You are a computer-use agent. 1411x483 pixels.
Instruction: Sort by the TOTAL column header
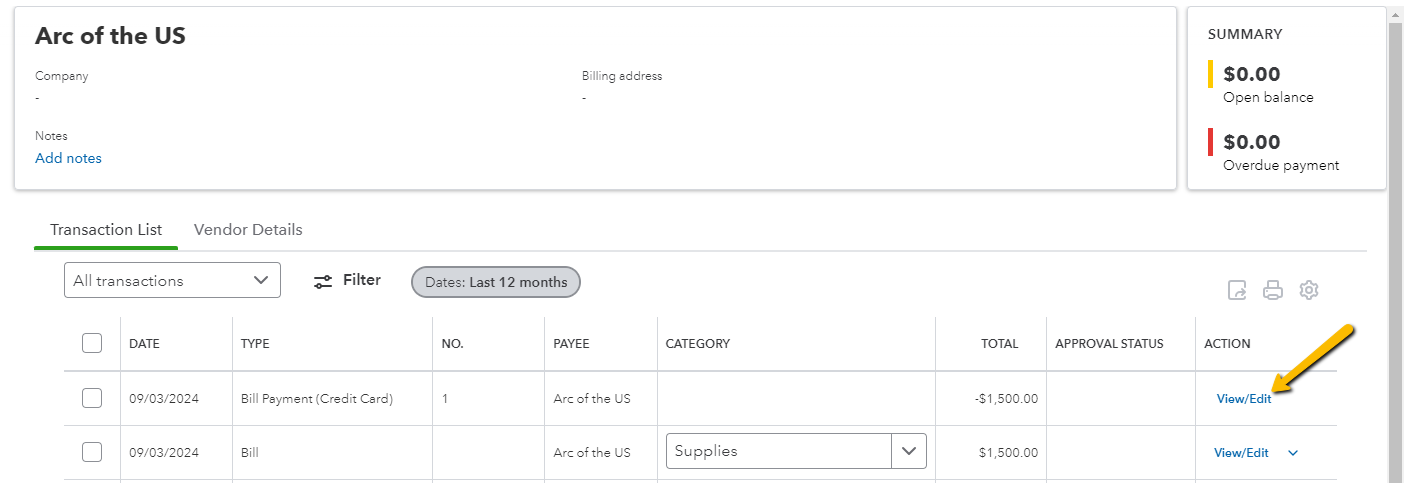(999, 344)
